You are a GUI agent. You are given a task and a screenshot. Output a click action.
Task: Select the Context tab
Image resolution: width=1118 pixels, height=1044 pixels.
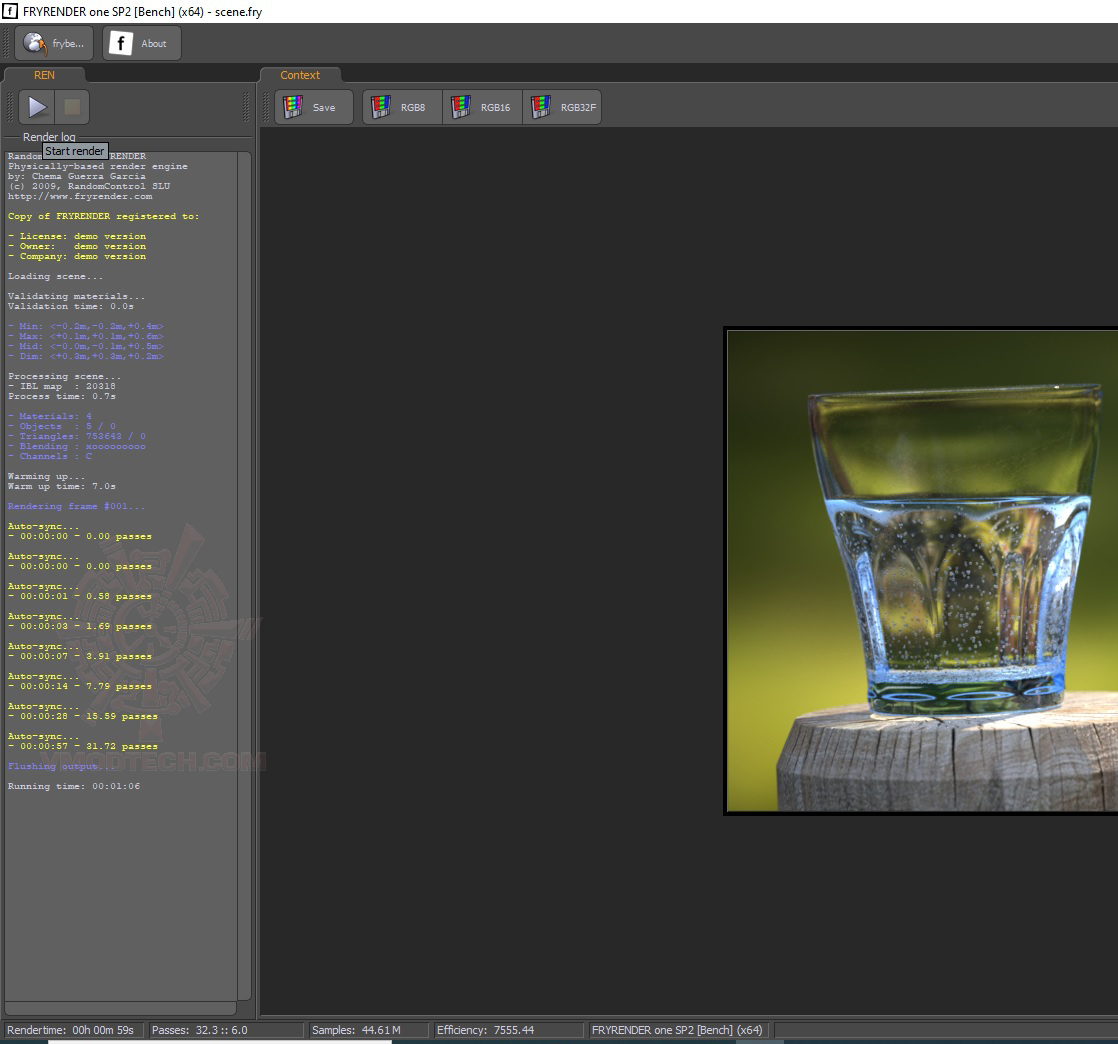(299, 75)
